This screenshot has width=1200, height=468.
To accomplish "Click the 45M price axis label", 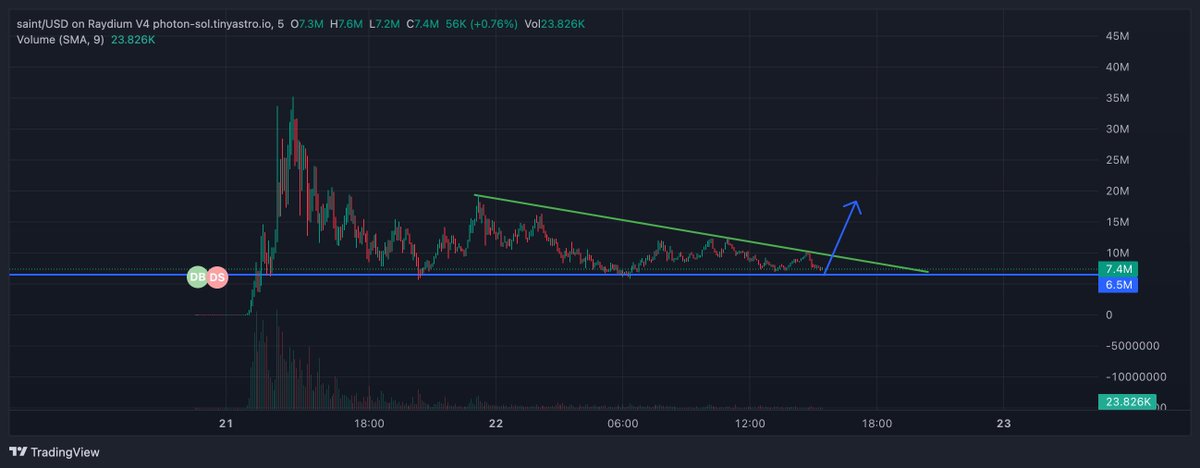I will pos(1117,37).
